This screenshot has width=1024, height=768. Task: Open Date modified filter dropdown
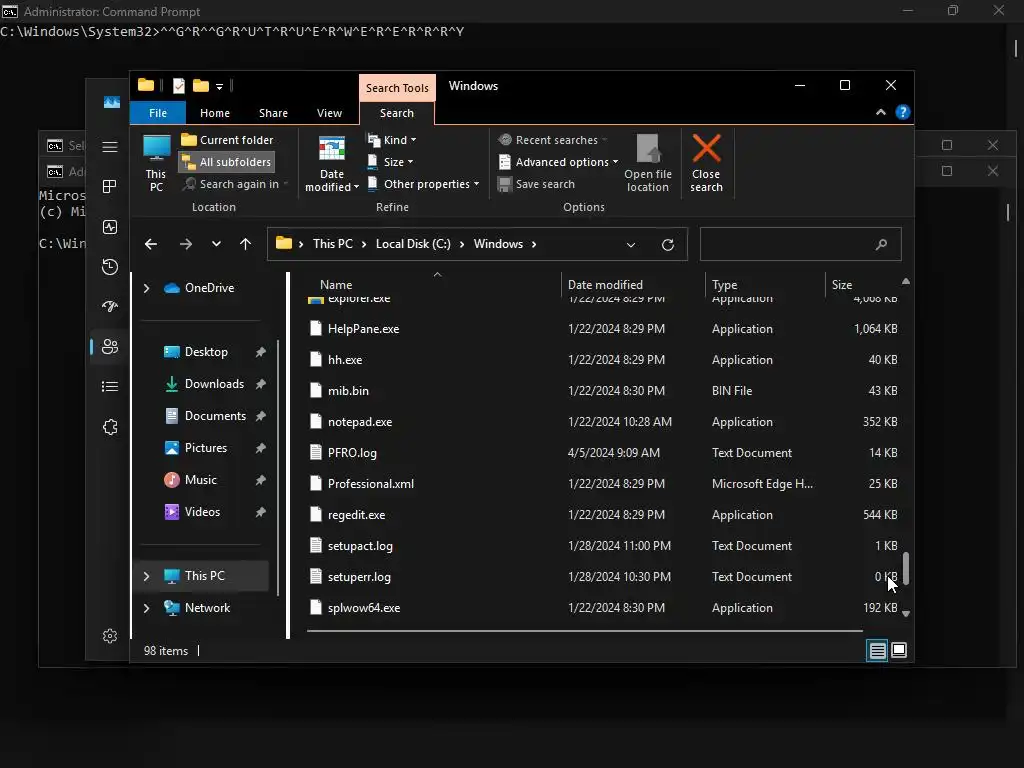point(332,163)
